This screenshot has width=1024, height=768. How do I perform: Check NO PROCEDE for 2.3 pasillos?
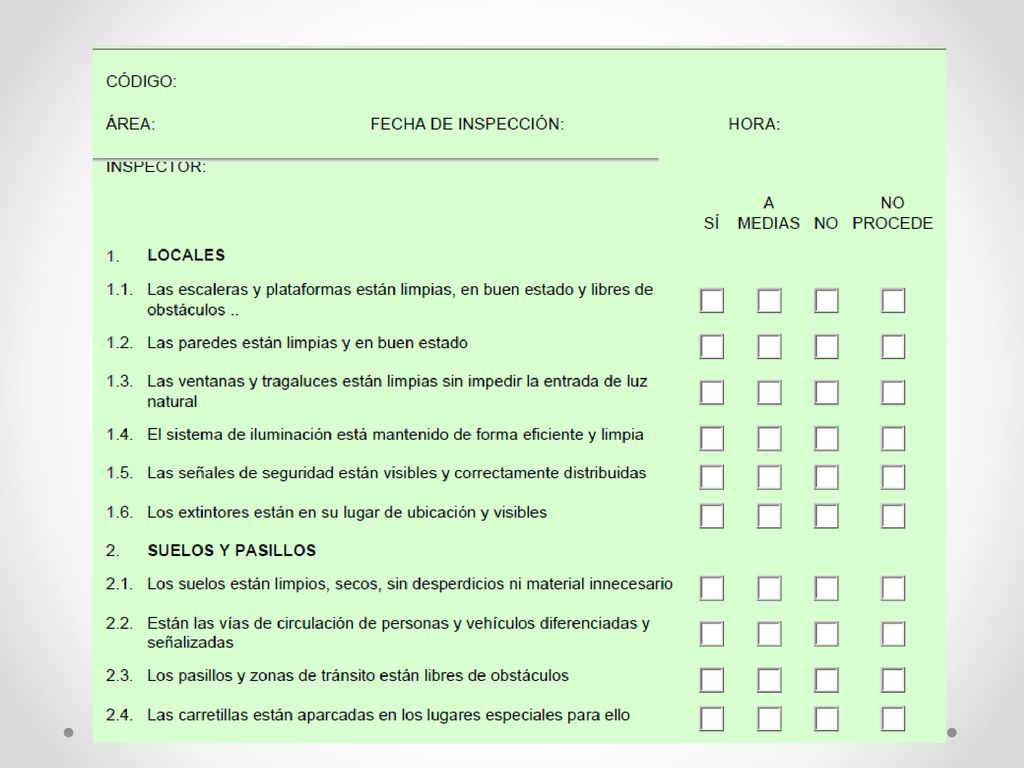click(893, 680)
